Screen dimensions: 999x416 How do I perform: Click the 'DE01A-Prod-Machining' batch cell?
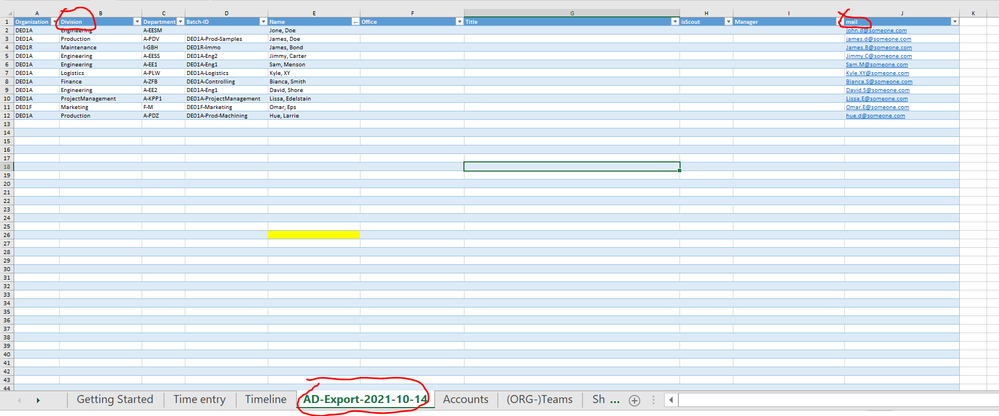[x=227, y=116]
